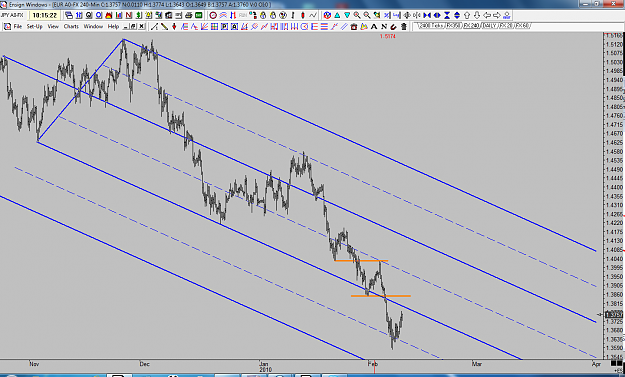Click the right arrow scroll chart icon

click(x=497, y=15)
